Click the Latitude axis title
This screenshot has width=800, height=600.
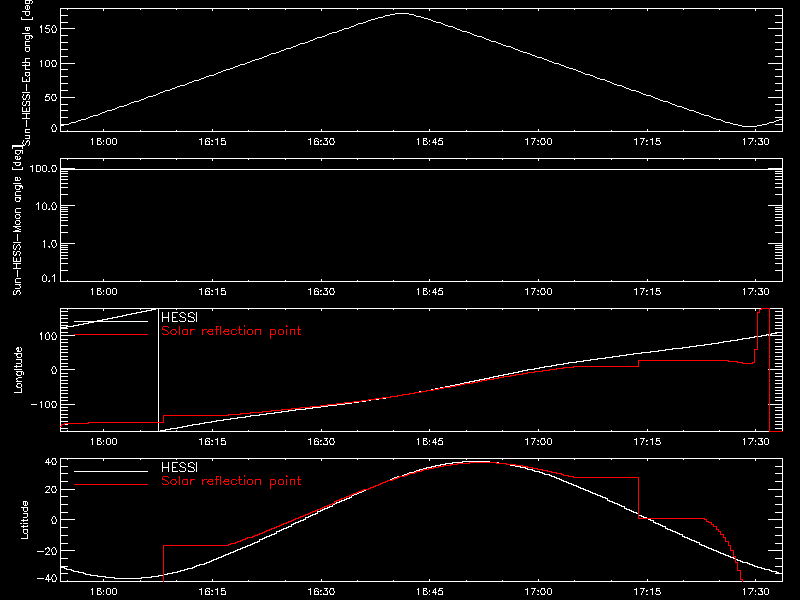(23, 520)
